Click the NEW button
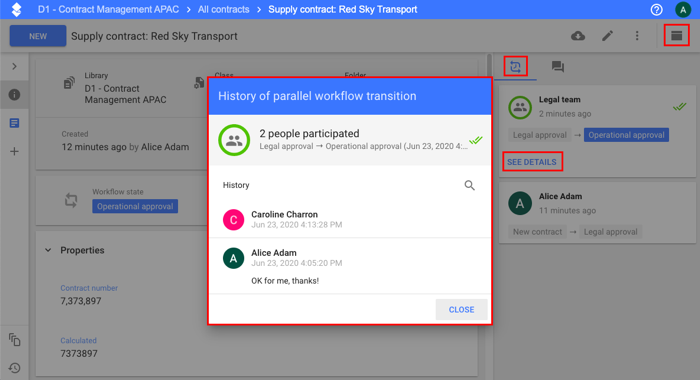The image size is (700, 380). pyautogui.click(x=38, y=36)
